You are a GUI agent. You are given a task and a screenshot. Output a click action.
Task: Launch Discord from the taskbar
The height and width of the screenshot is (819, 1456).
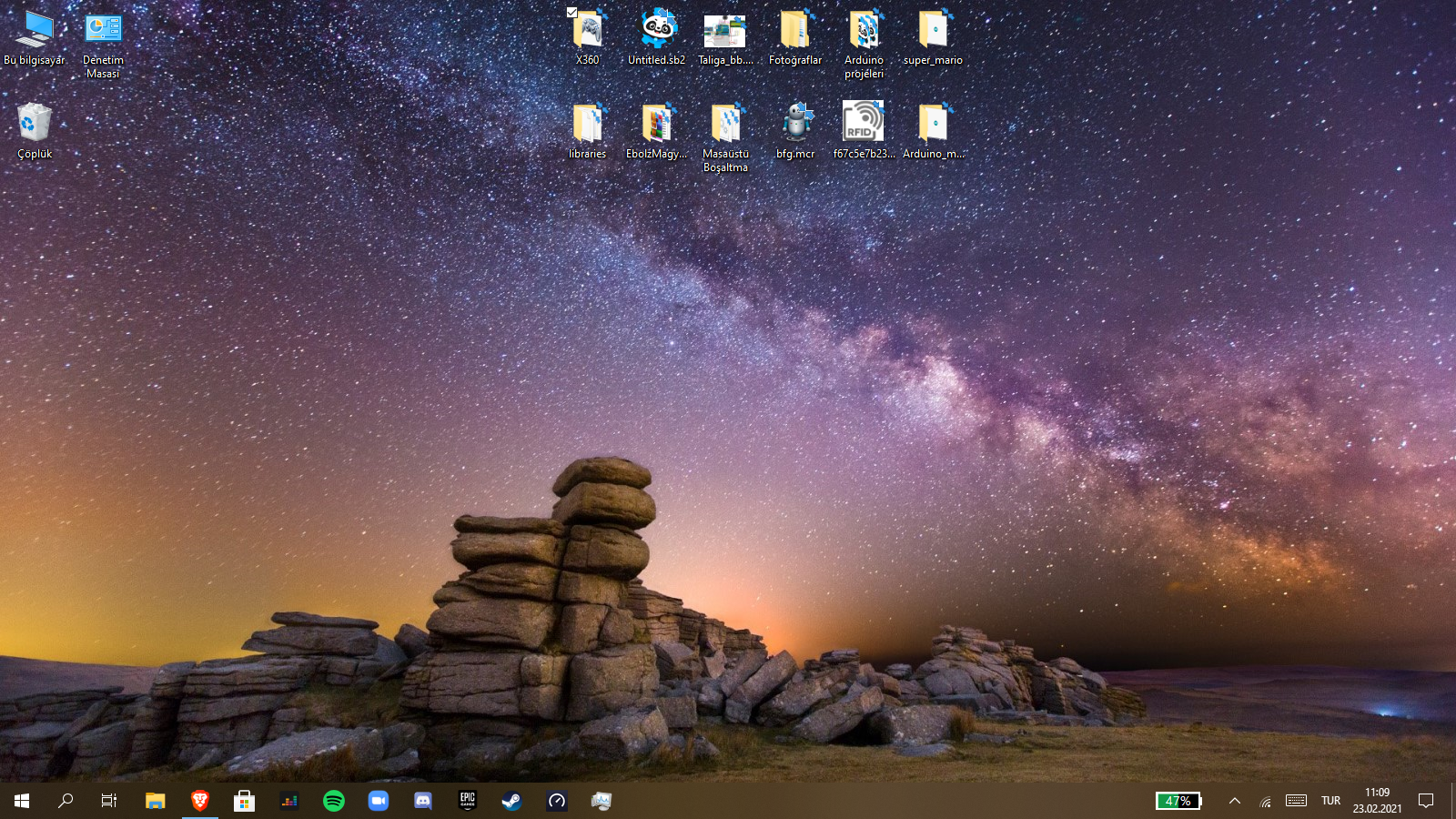tap(423, 801)
